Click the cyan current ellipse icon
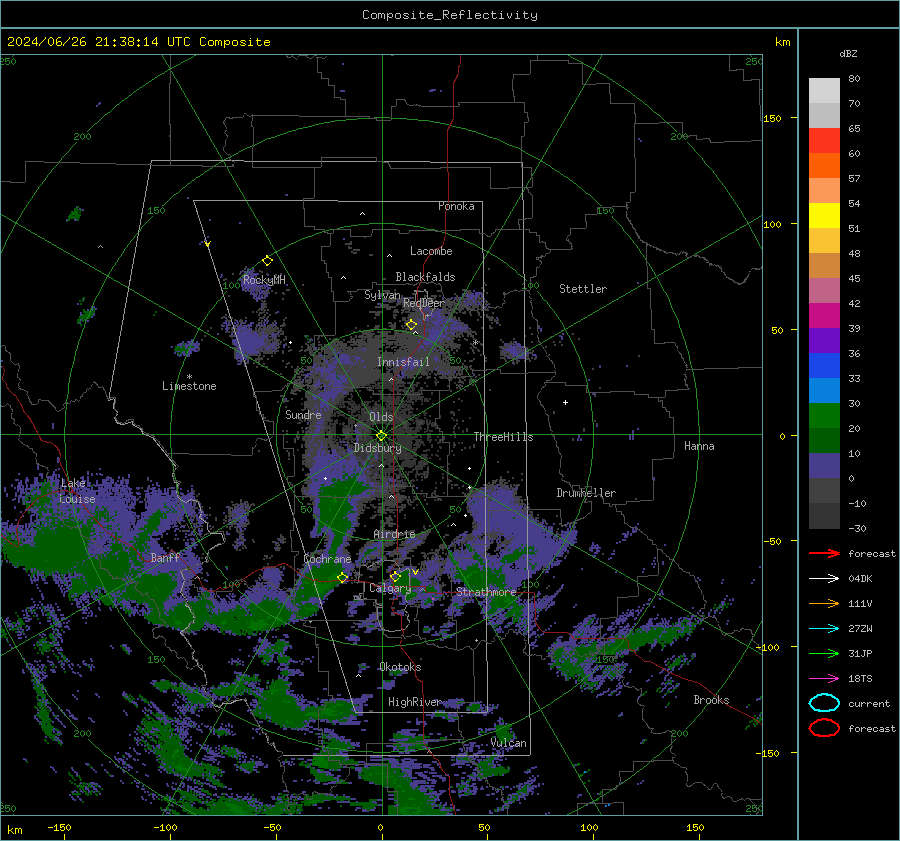 point(824,703)
